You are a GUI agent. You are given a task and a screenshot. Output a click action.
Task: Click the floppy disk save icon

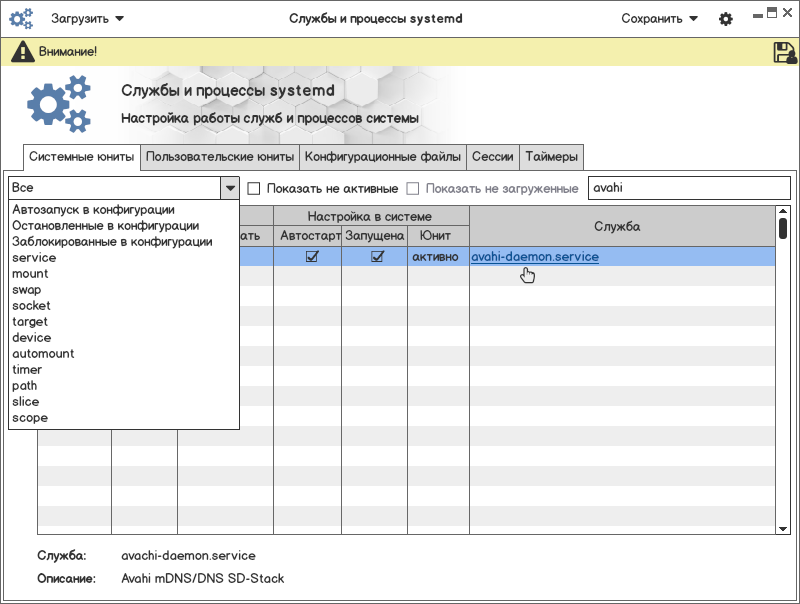click(x=784, y=53)
